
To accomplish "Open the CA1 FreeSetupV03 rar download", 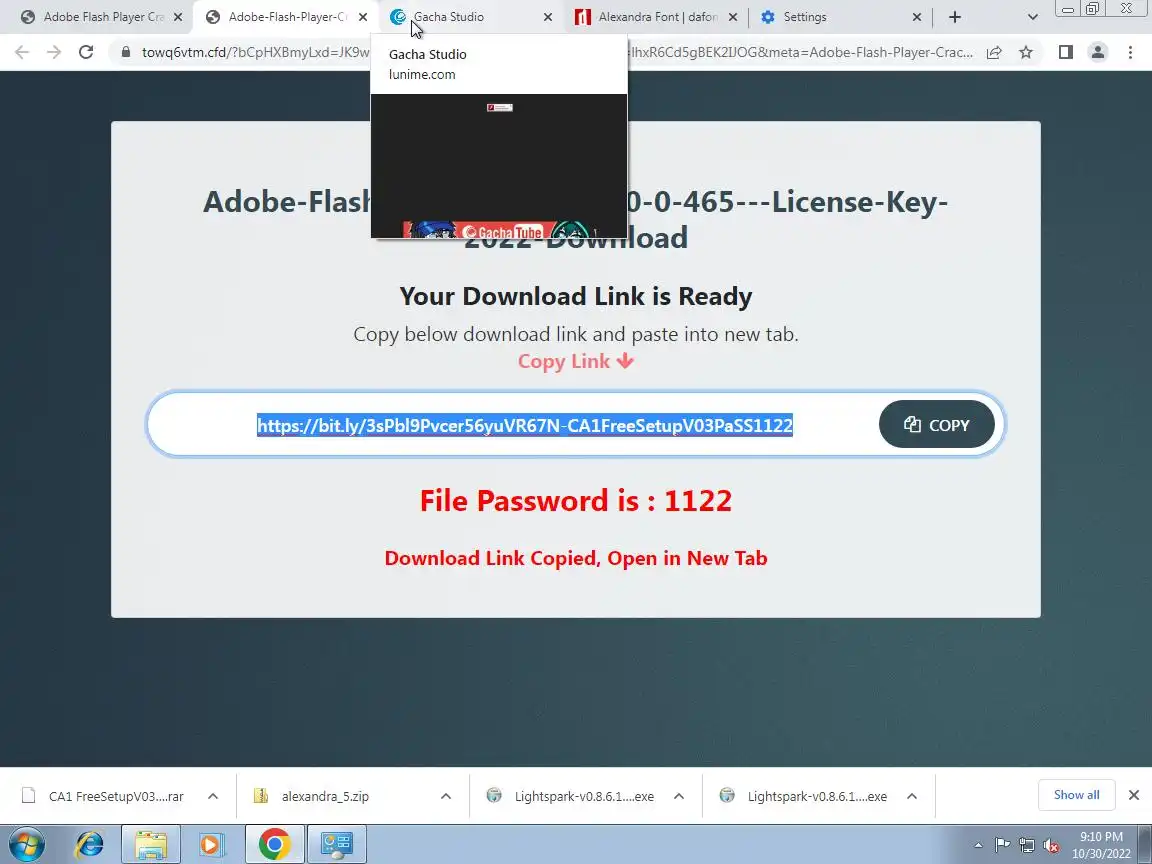I will tap(103, 796).
